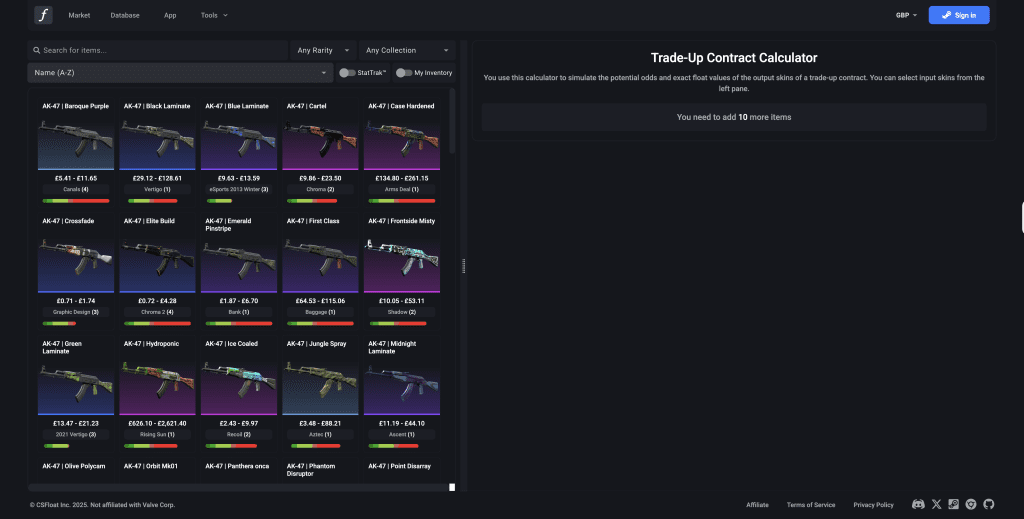
Task: Select the AK-47 Case Hardened skin image
Action: pos(402,142)
